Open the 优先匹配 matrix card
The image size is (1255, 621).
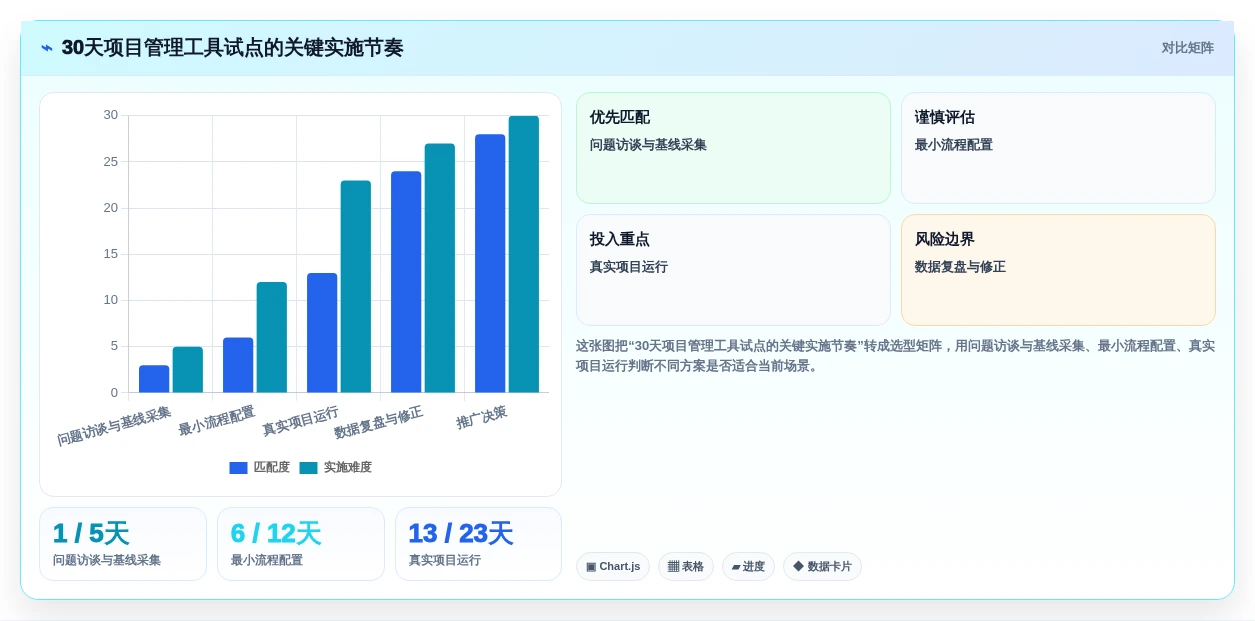[x=733, y=148]
